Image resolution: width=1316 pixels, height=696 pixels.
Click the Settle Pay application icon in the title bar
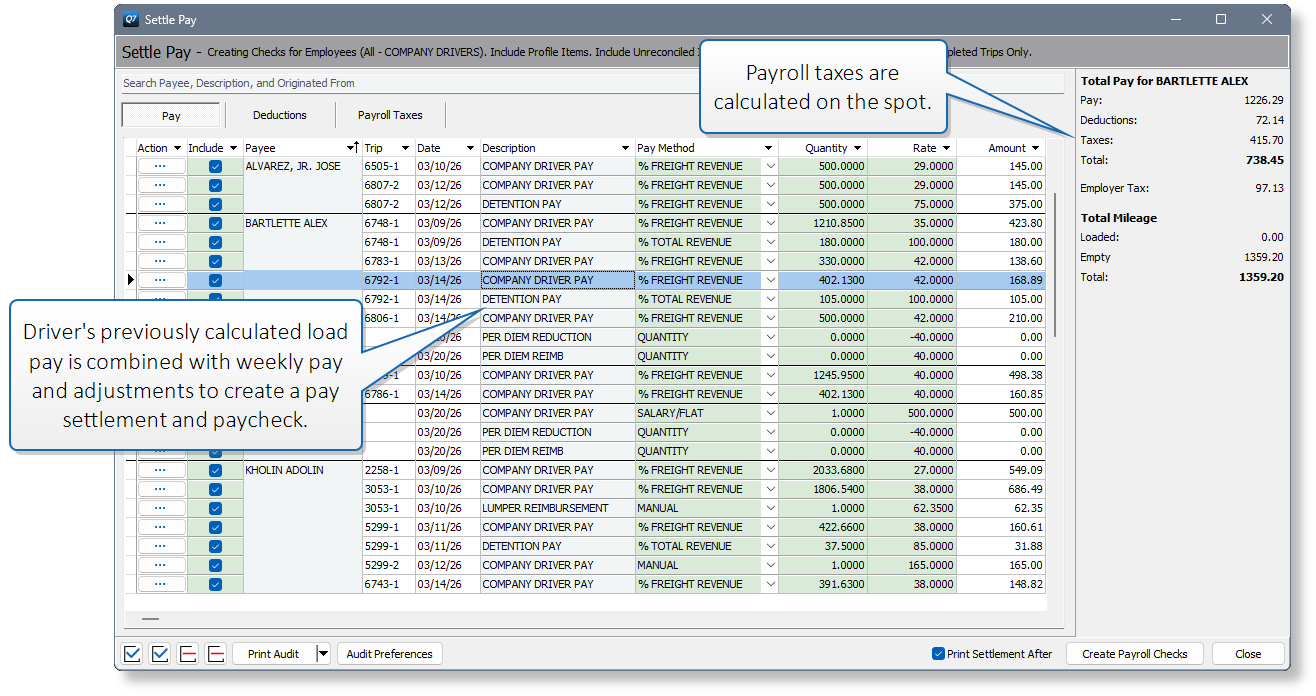[x=131, y=19]
